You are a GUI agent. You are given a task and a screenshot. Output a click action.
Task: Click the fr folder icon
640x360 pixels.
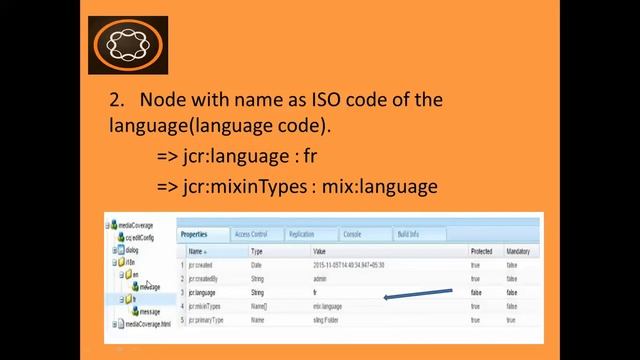click(x=129, y=299)
